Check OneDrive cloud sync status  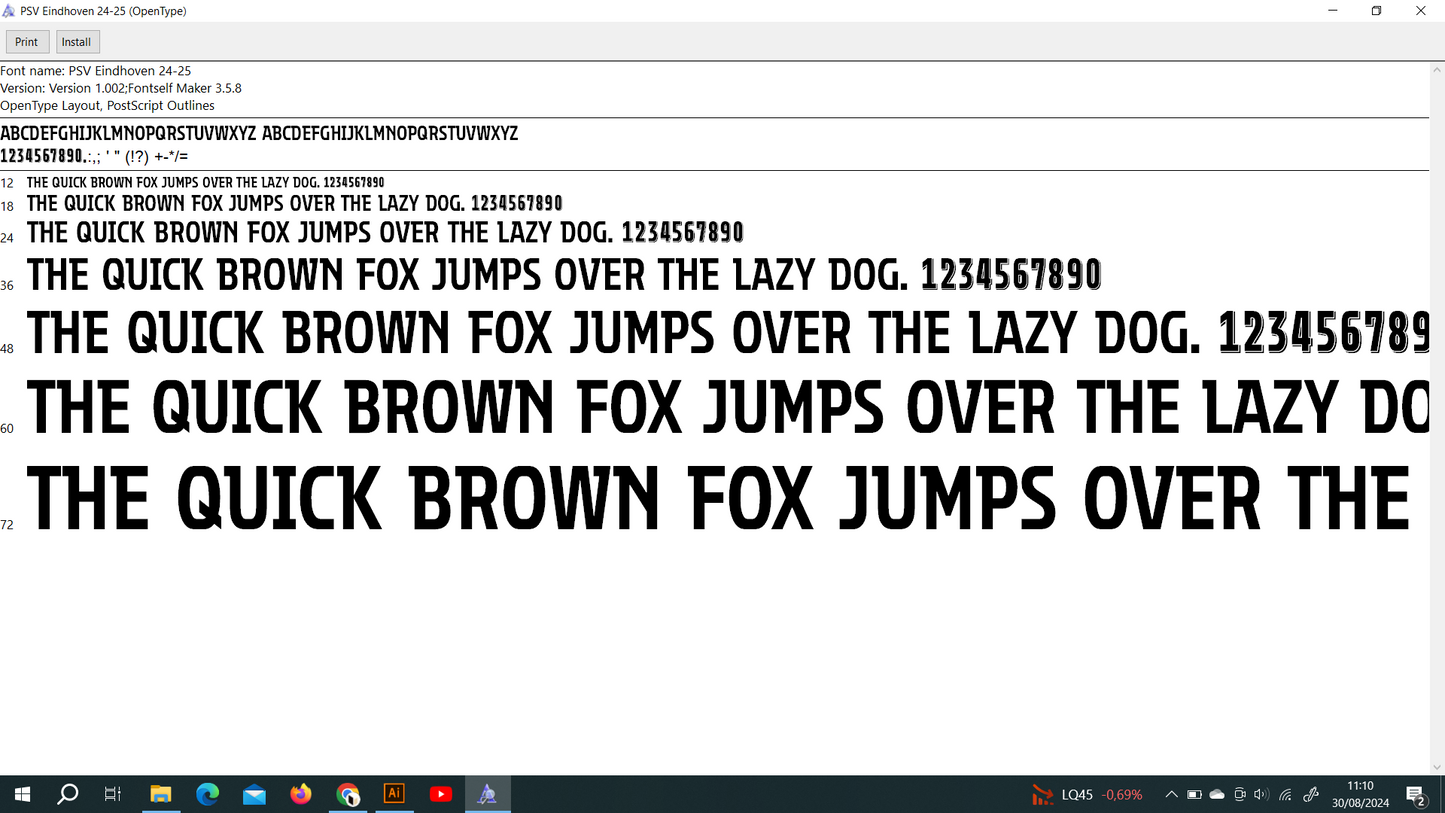coord(1217,795)
